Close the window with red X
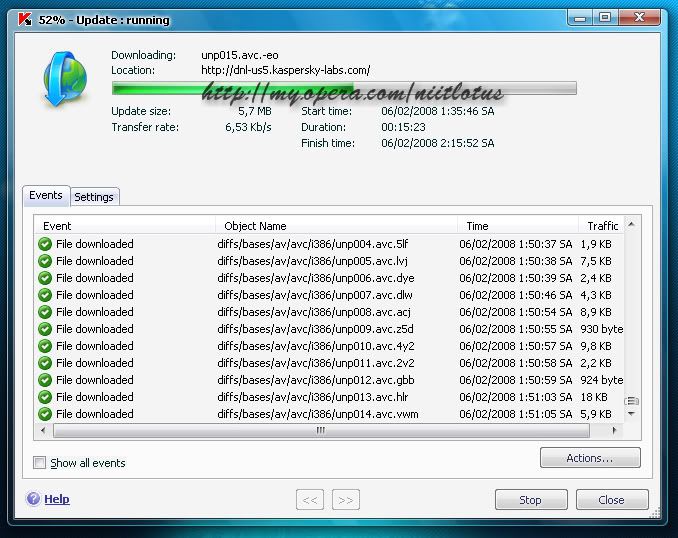This screenshot has height=538, width=678. 640,18
